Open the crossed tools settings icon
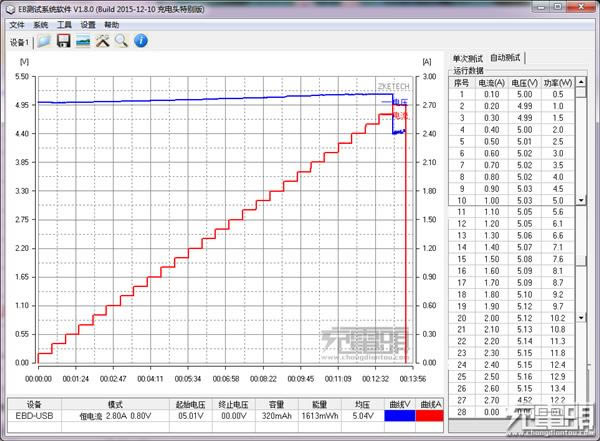Image resolution: width=600 pixels, height=441 pixels. [x=102, y=42]
